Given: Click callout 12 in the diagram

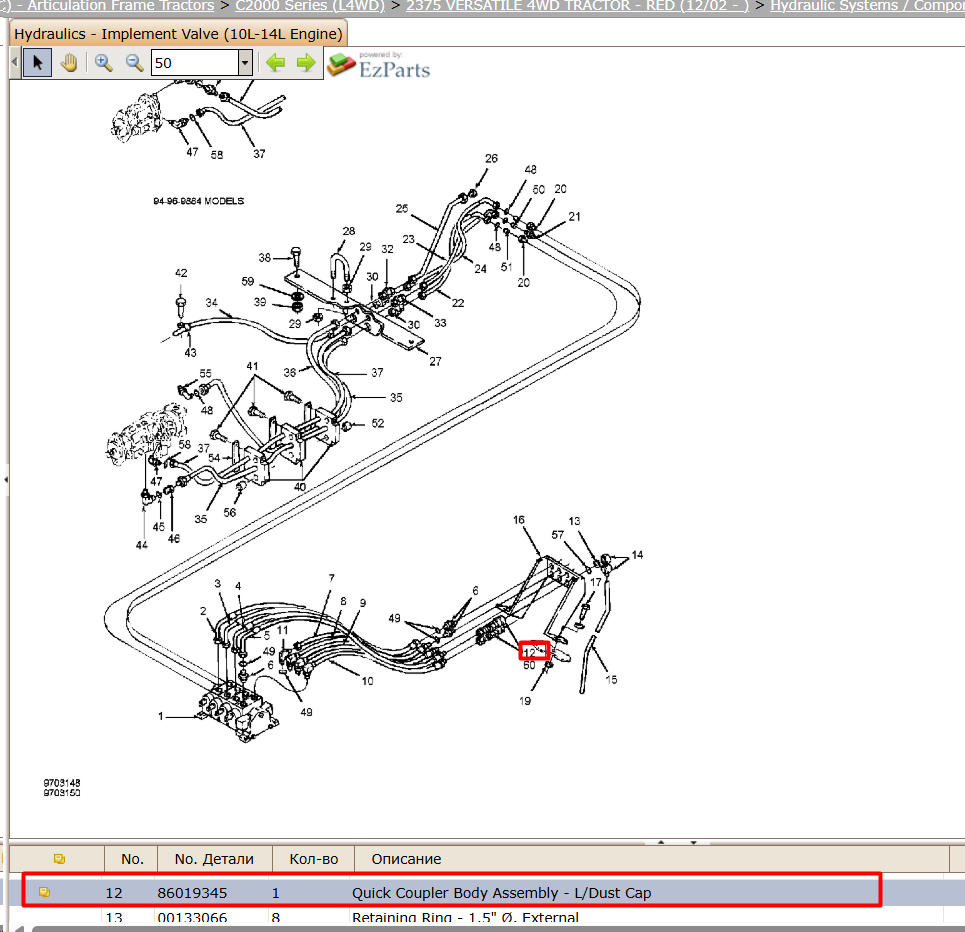Looking at the screenshot, I should 529,653.
